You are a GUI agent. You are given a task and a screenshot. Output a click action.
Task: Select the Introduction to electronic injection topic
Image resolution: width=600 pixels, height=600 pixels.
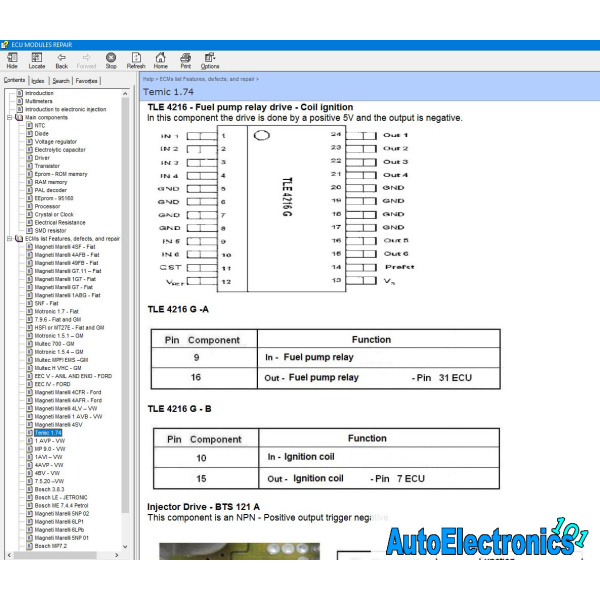64,109
